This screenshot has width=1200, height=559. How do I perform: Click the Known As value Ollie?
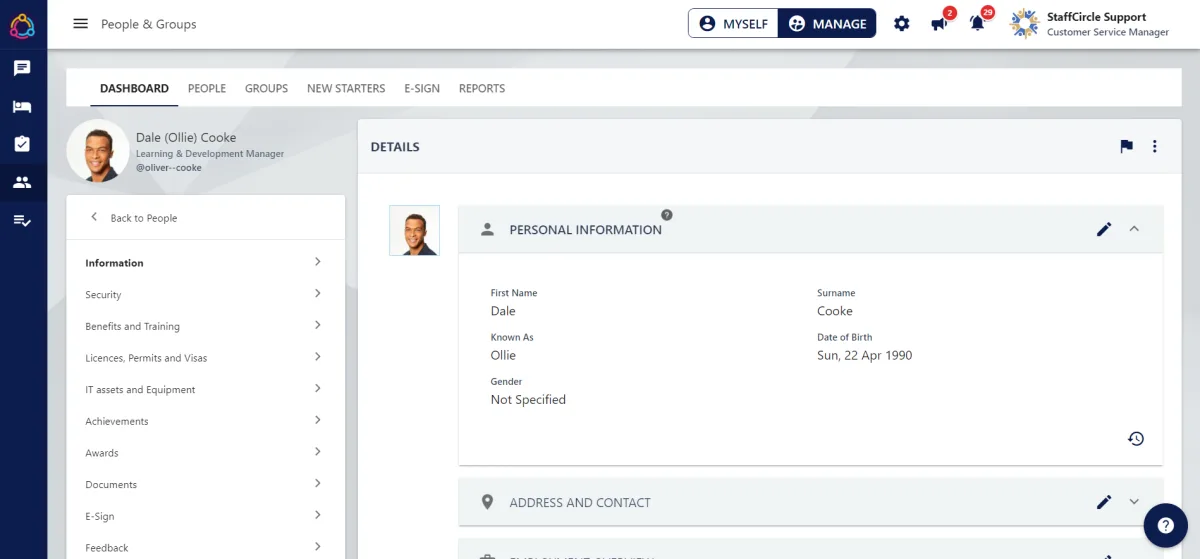click(x=503, y=355)
